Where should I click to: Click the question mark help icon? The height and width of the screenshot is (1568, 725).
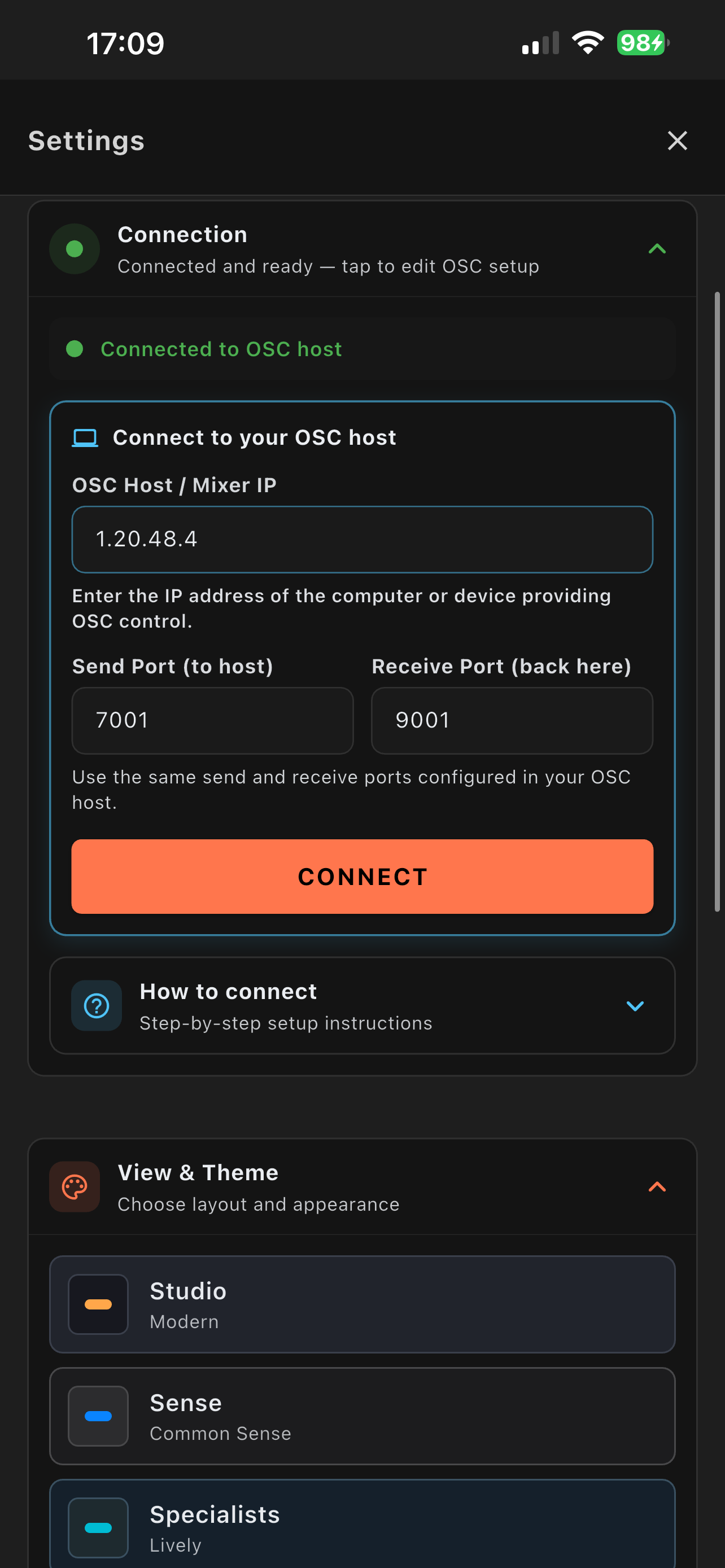[x=96, y=1006]
